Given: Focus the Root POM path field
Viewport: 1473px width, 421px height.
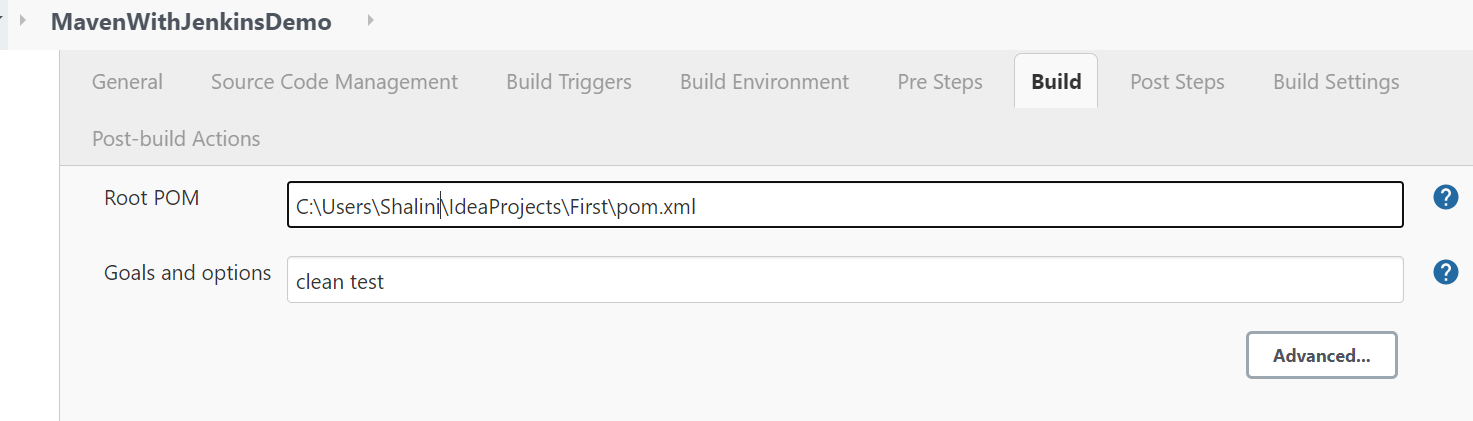Looking at the screenshot, I should pos(844,205).
